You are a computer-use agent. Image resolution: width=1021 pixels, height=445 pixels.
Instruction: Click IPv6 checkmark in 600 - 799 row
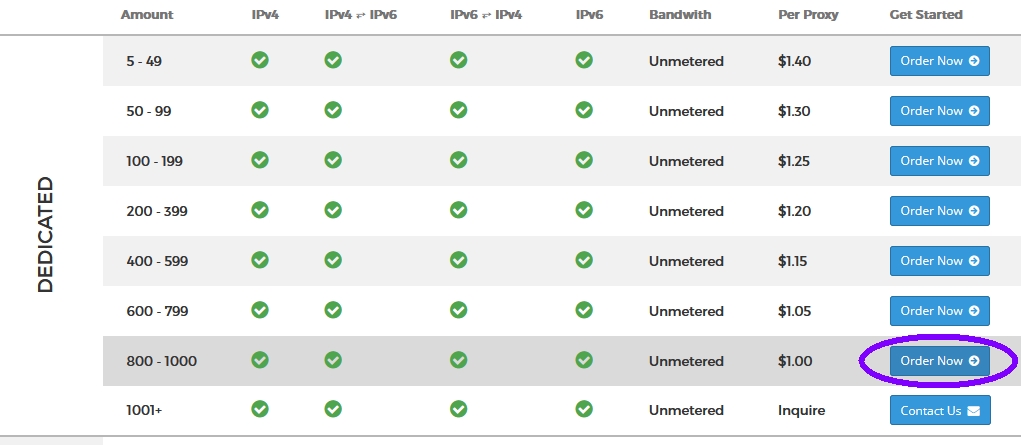pos(584,309)
